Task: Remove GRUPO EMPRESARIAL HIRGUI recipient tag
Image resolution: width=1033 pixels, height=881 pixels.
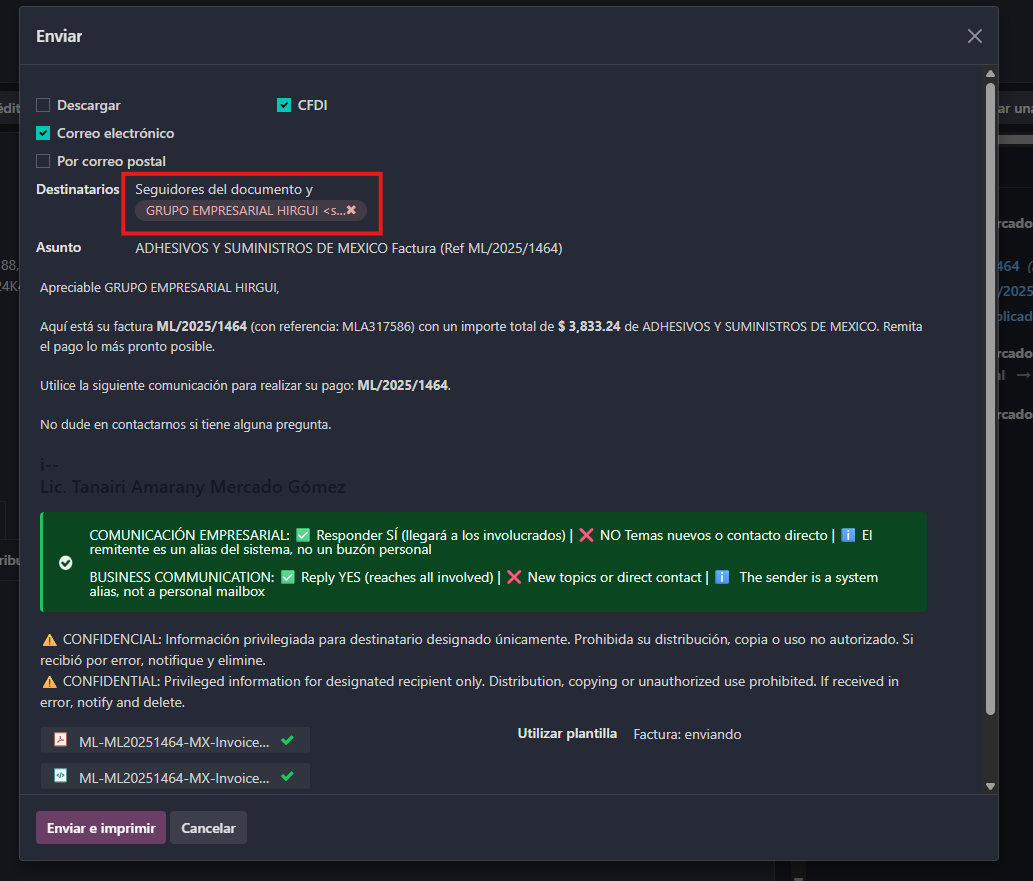Action: (351, 210)
